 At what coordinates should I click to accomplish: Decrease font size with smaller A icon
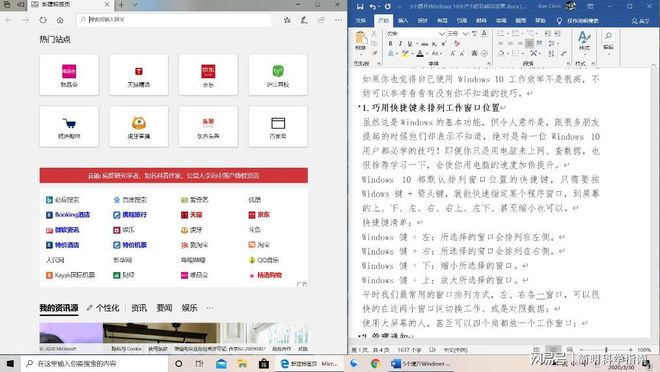tap(462, 53)
